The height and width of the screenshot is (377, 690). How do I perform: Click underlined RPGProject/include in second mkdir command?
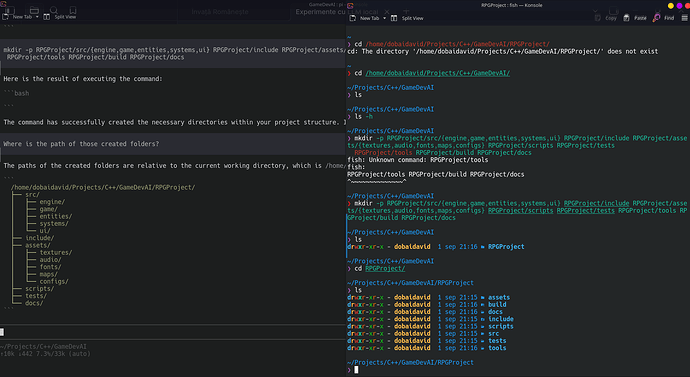[596, 203]
